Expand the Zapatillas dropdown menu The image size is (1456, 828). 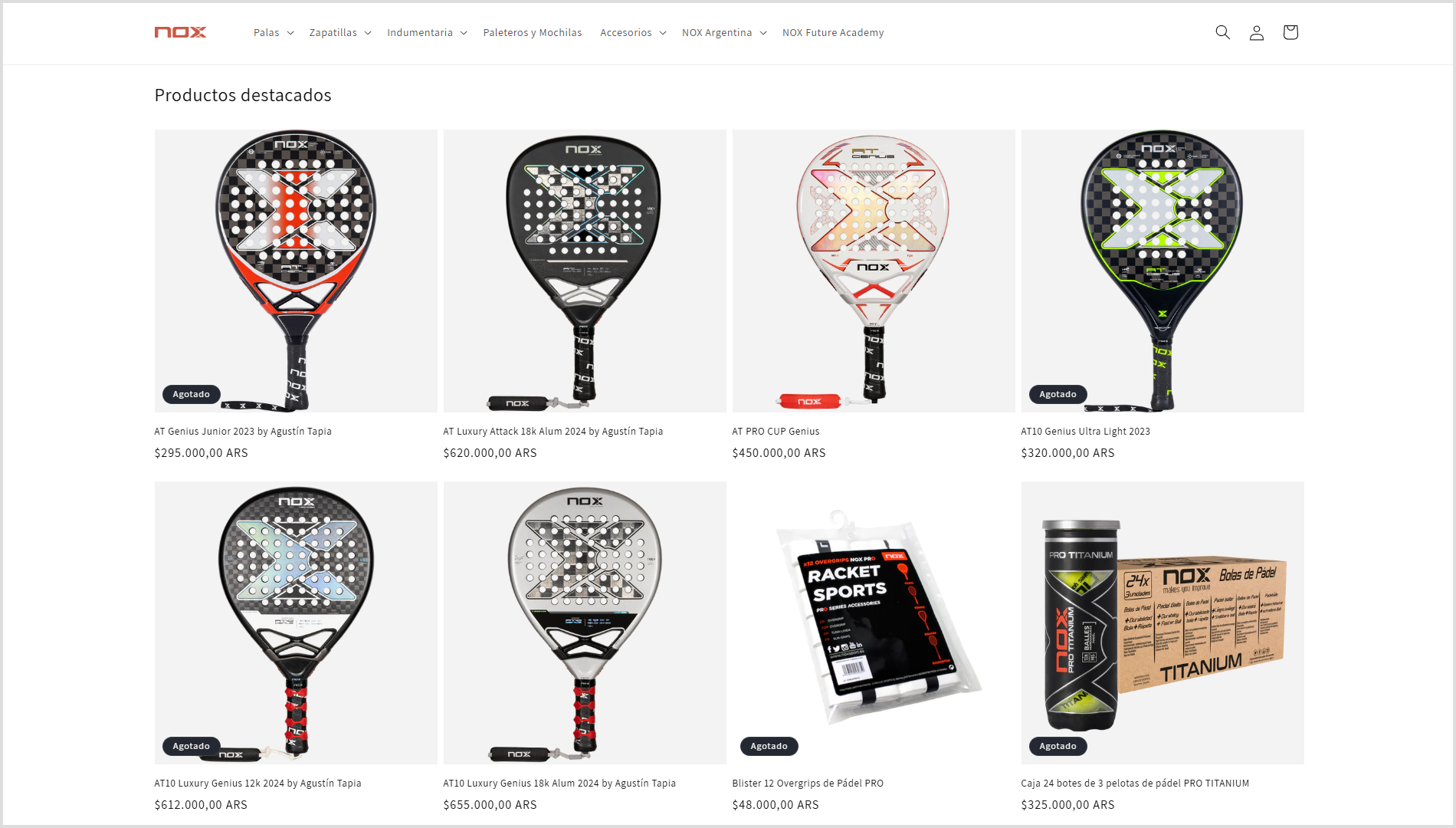coord(340,32)
